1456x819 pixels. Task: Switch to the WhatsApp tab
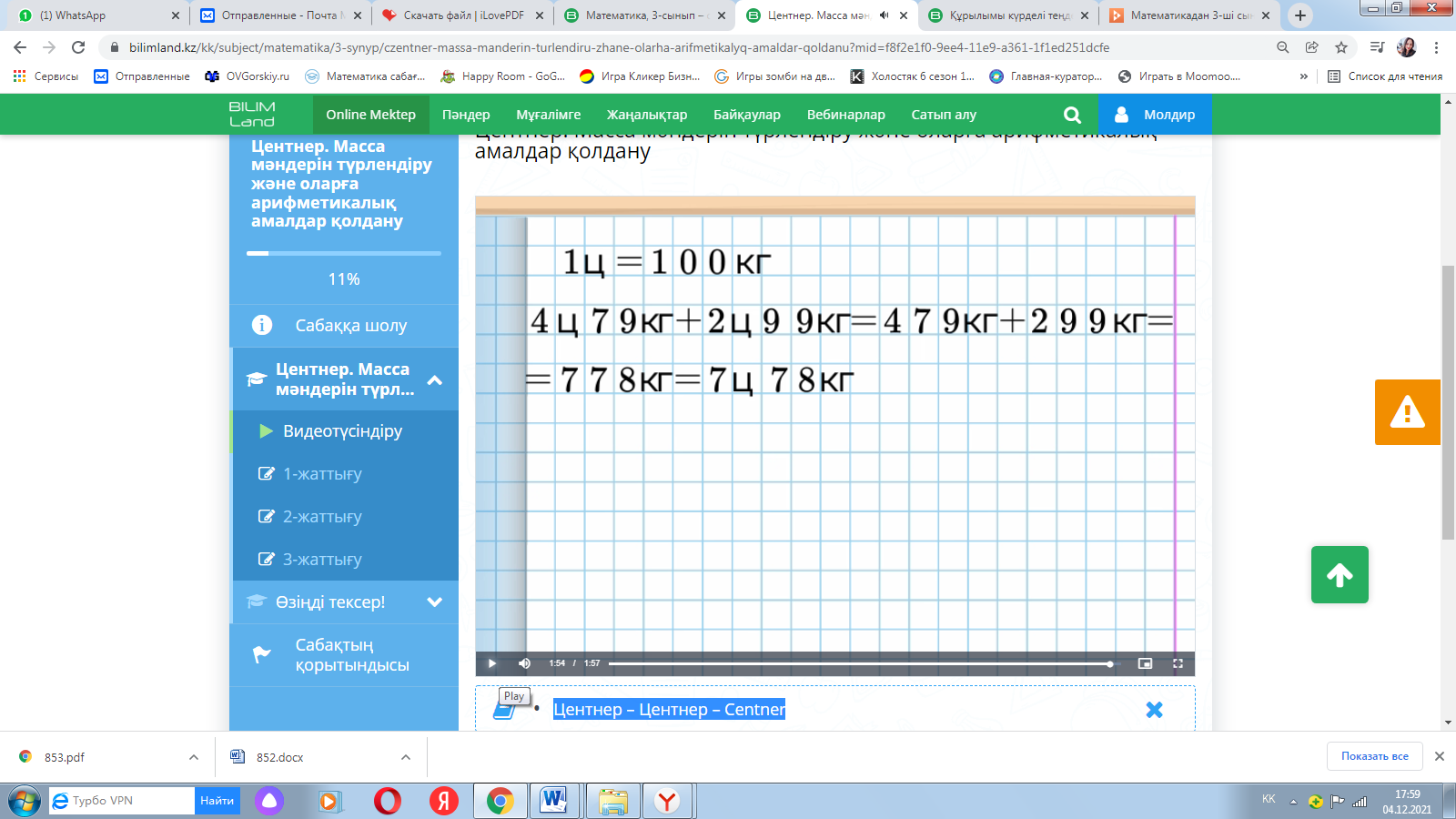point(99,15)
